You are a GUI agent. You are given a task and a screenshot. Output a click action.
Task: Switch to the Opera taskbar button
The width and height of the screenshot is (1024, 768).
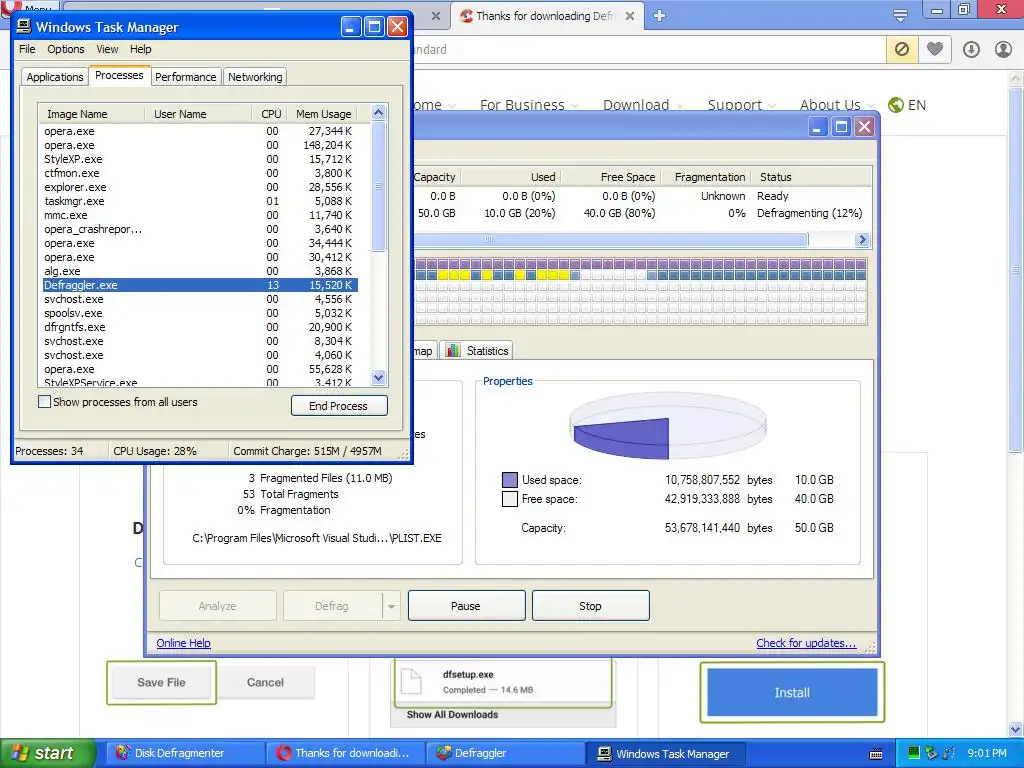point(344,753)
